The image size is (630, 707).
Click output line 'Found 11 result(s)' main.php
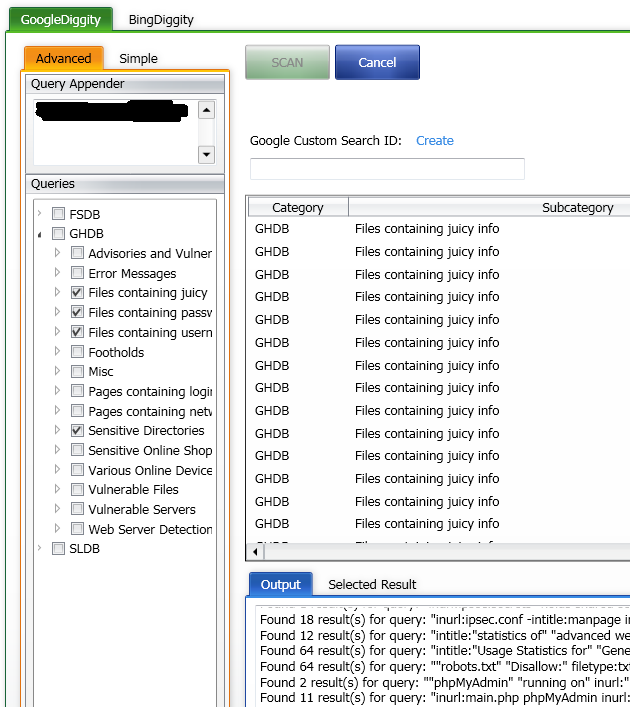coord(444,698)
